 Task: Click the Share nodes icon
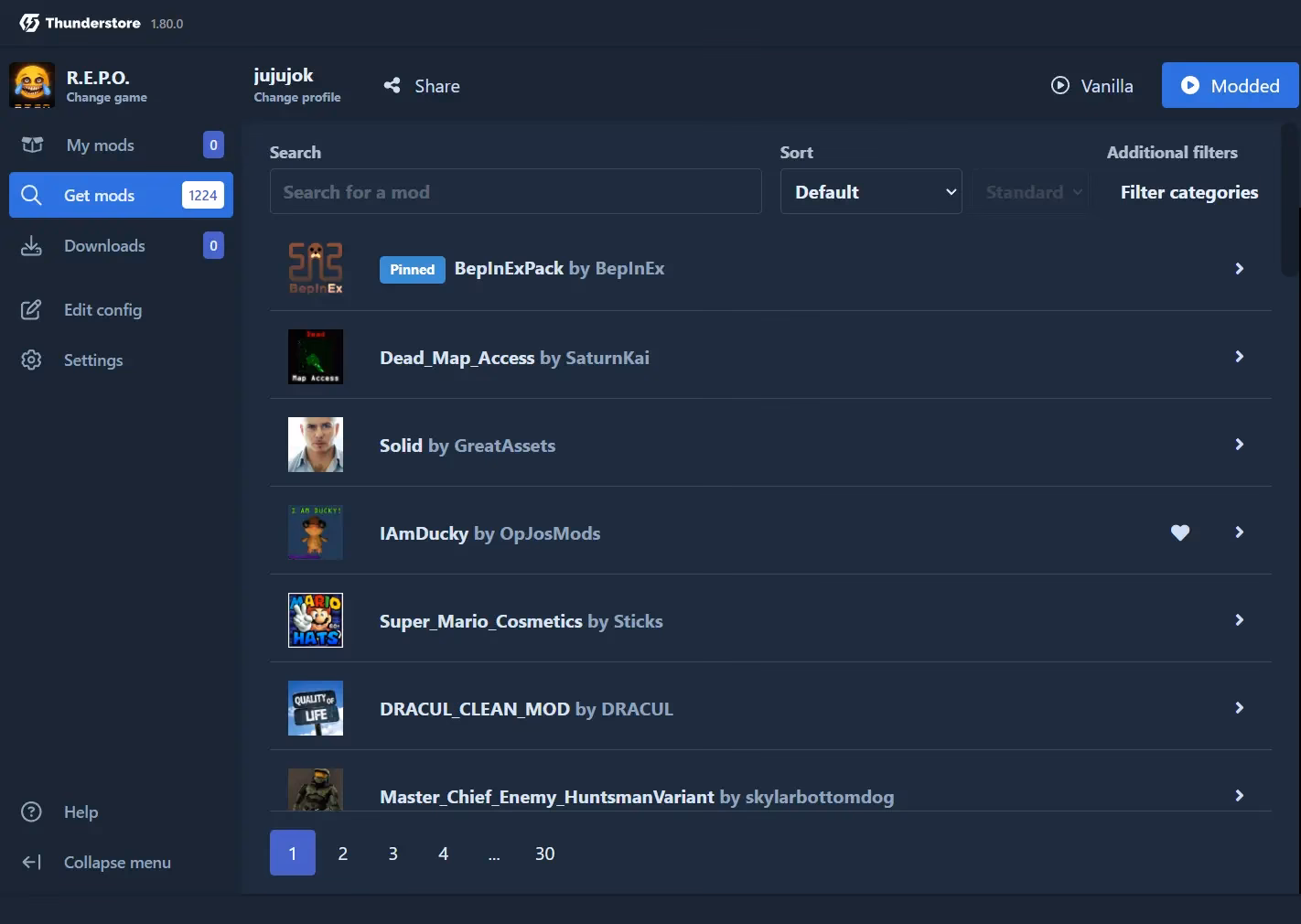pyautogui.click(x=392, y=85)
